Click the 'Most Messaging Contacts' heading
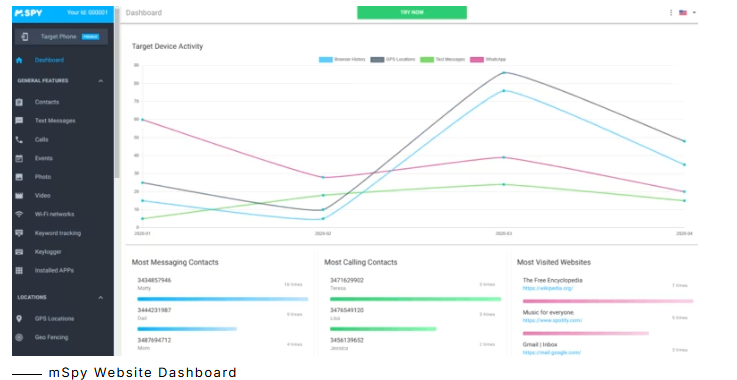737x380 pixels. coord(175,262)
